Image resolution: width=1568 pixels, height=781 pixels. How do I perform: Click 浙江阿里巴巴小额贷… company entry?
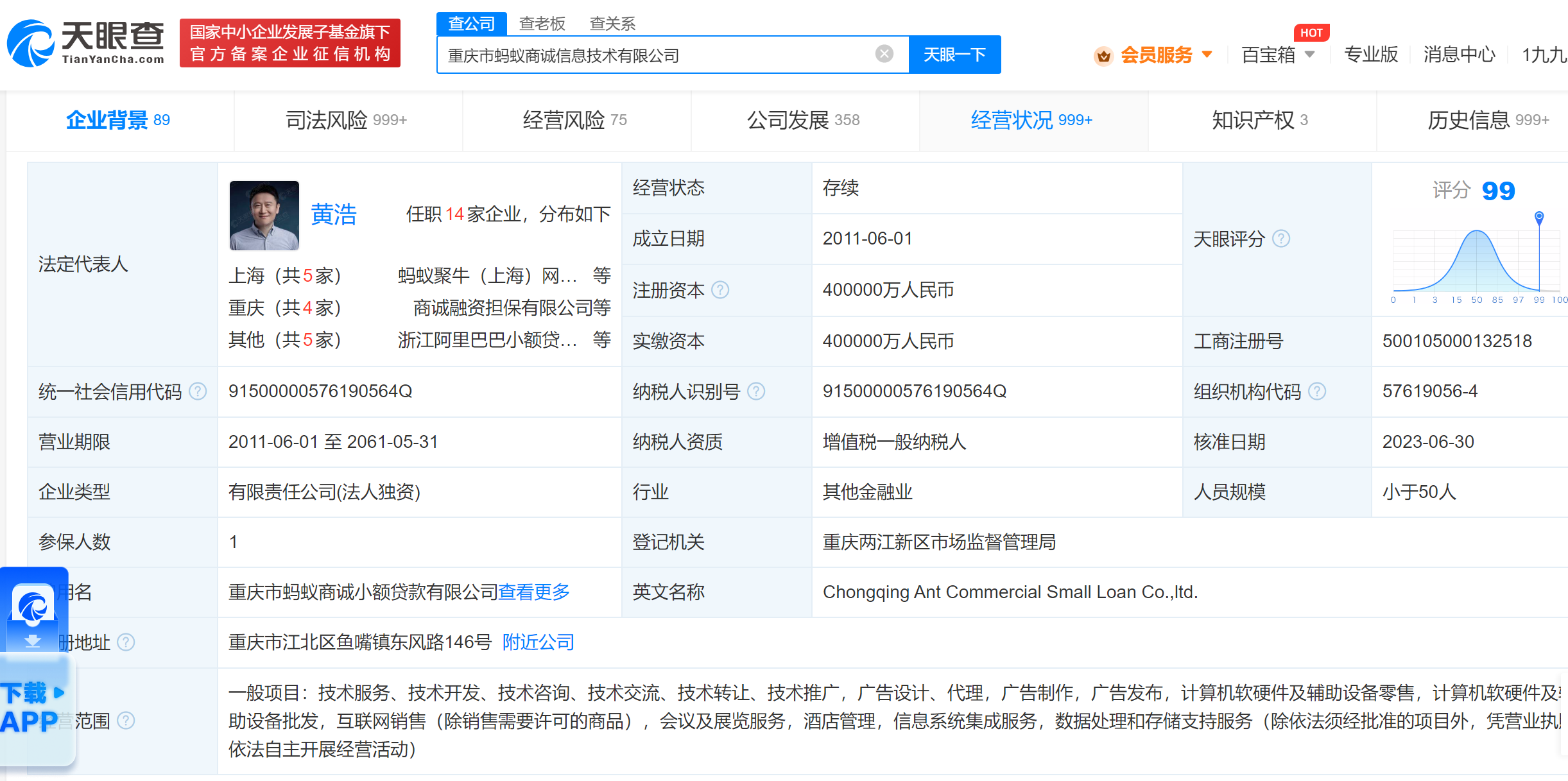(488, 340)
